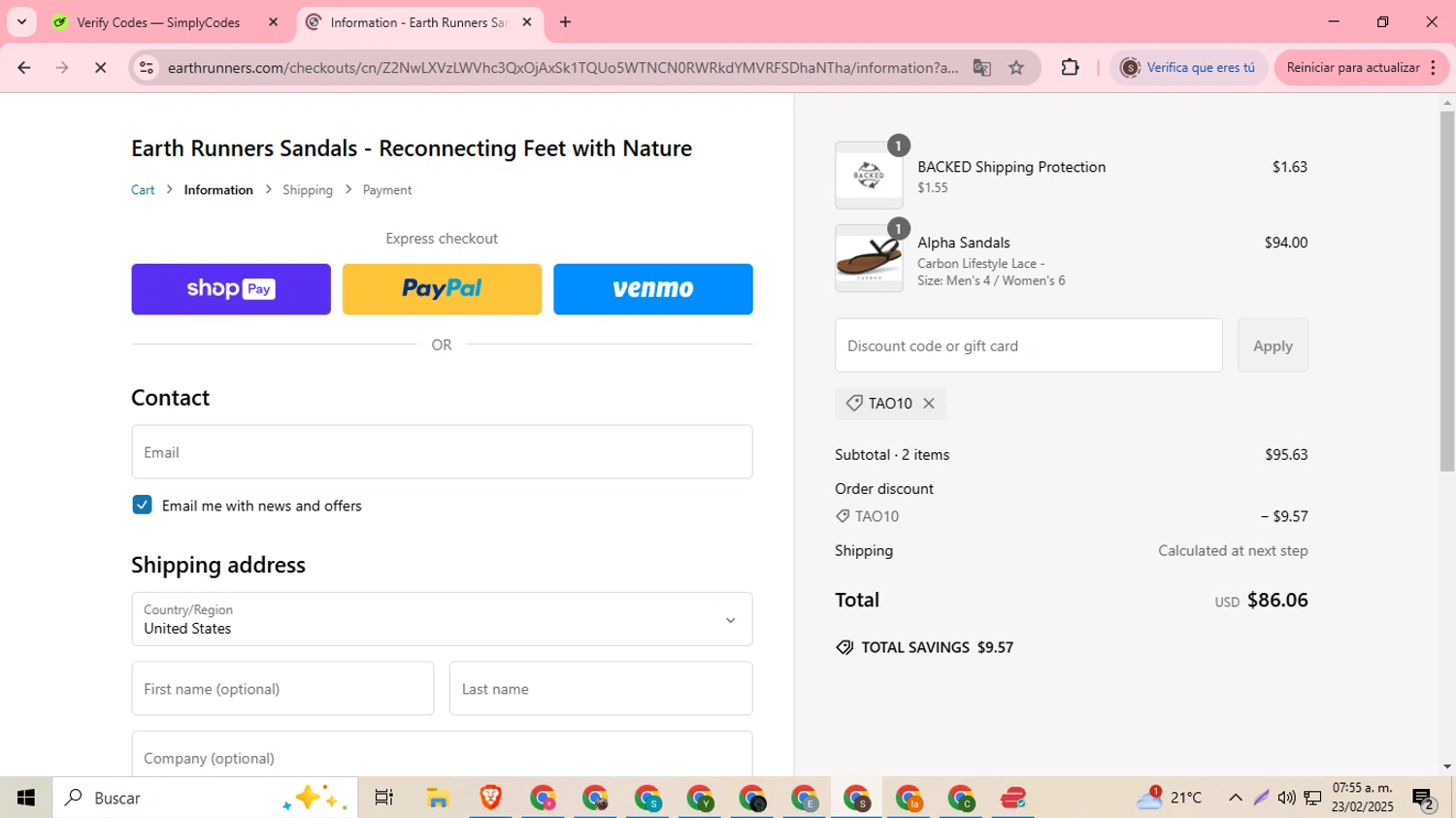The width and height of the screenshot is (1456, 818).
Task: Show hidden system tray icons
Action: coord(1235,798)
